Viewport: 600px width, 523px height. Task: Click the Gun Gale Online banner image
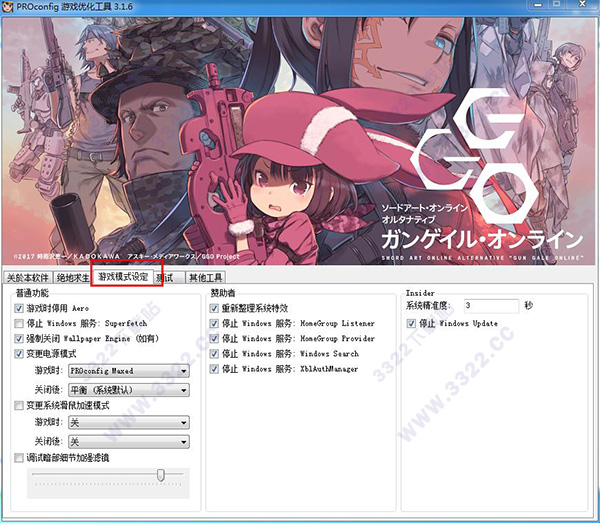300,141
